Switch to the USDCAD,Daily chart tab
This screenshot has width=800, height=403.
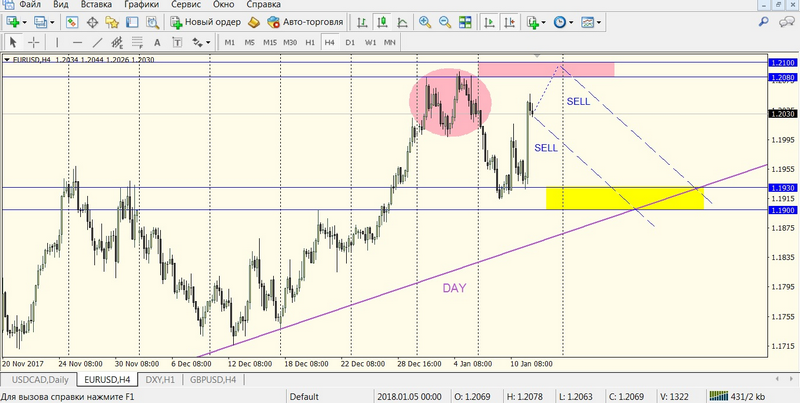coord(39,380)
